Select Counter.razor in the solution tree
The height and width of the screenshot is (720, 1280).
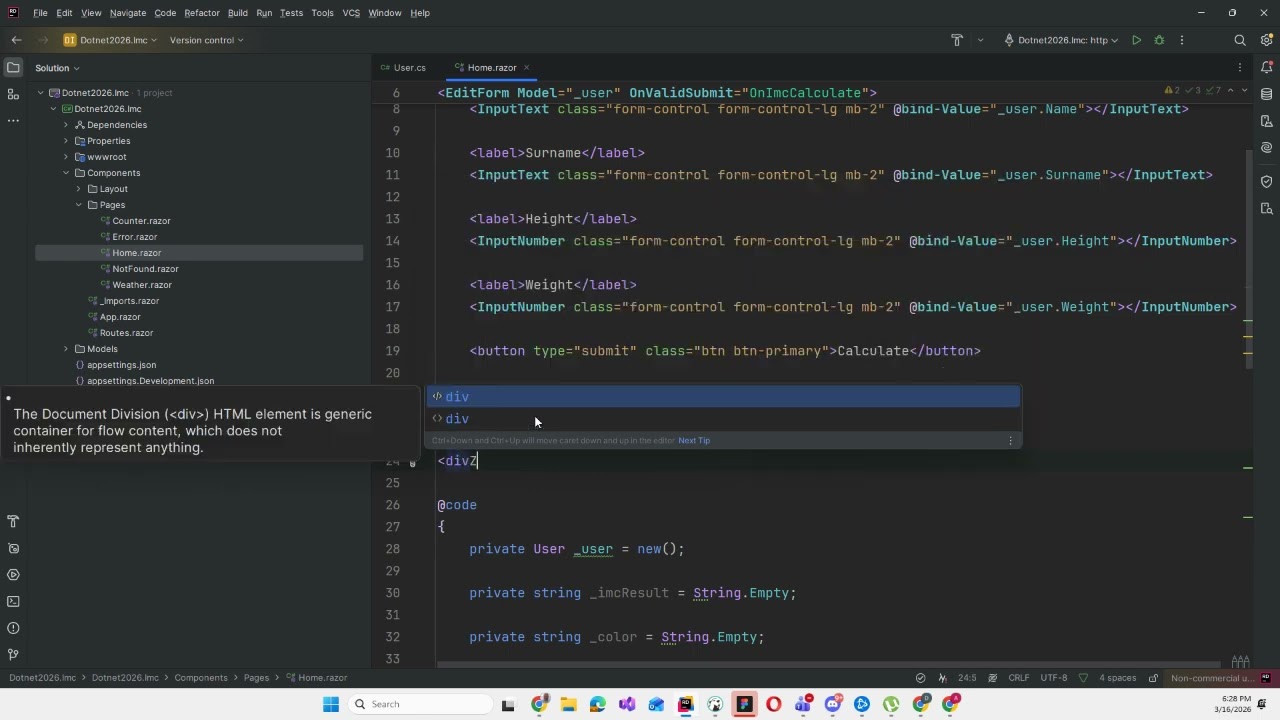pos(141,221)
